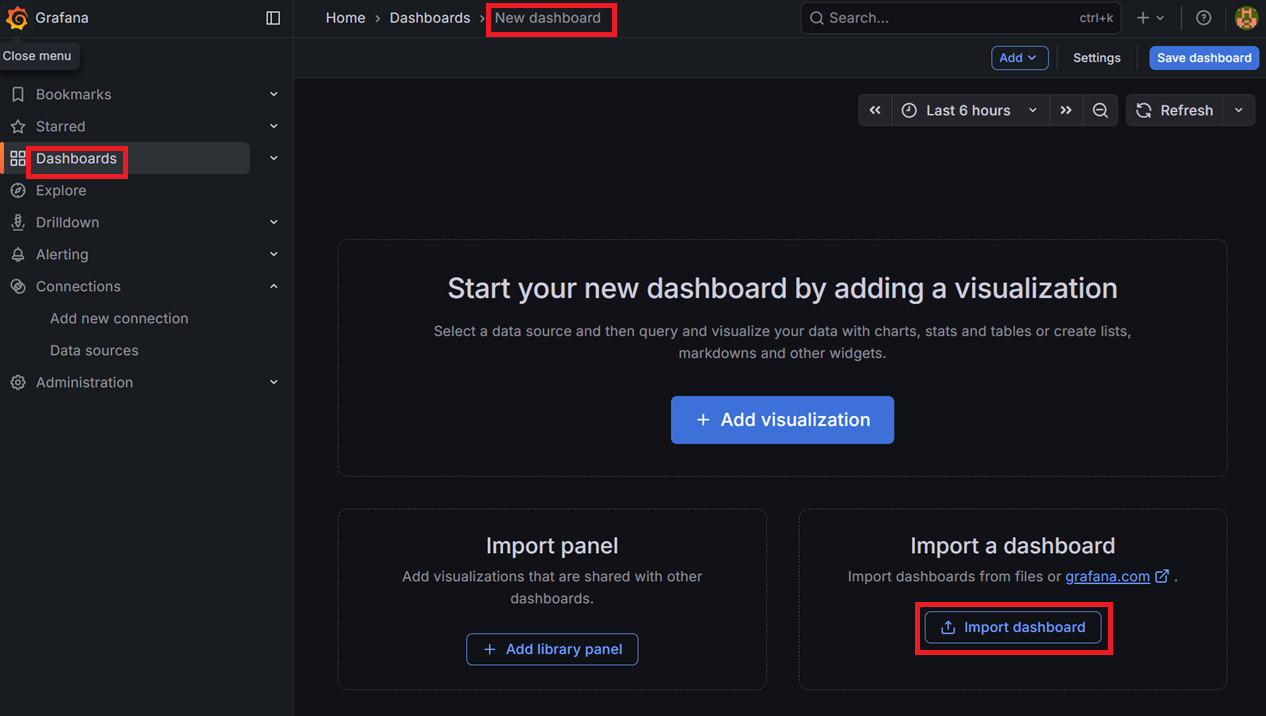Click the Search input field
Viewport: 1266px width, 716px height.
[x=961, y=18]
